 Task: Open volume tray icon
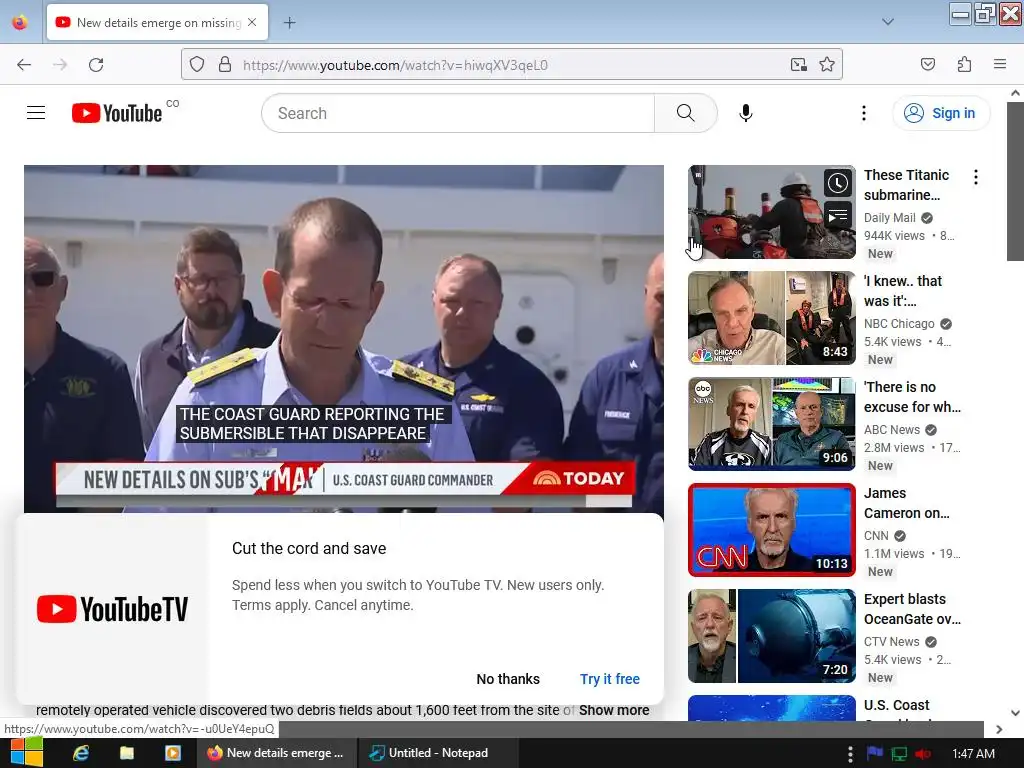923,754
